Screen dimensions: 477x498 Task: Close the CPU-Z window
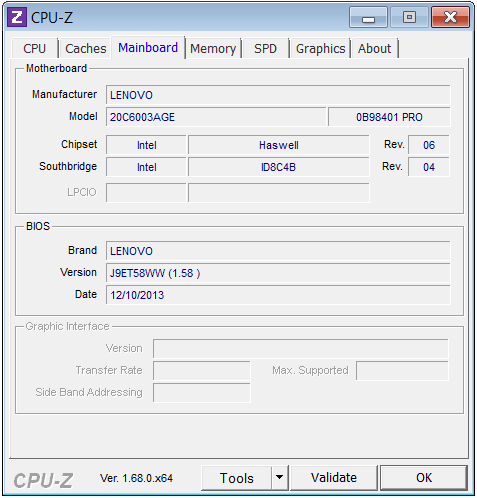click(x=450, y=17)
